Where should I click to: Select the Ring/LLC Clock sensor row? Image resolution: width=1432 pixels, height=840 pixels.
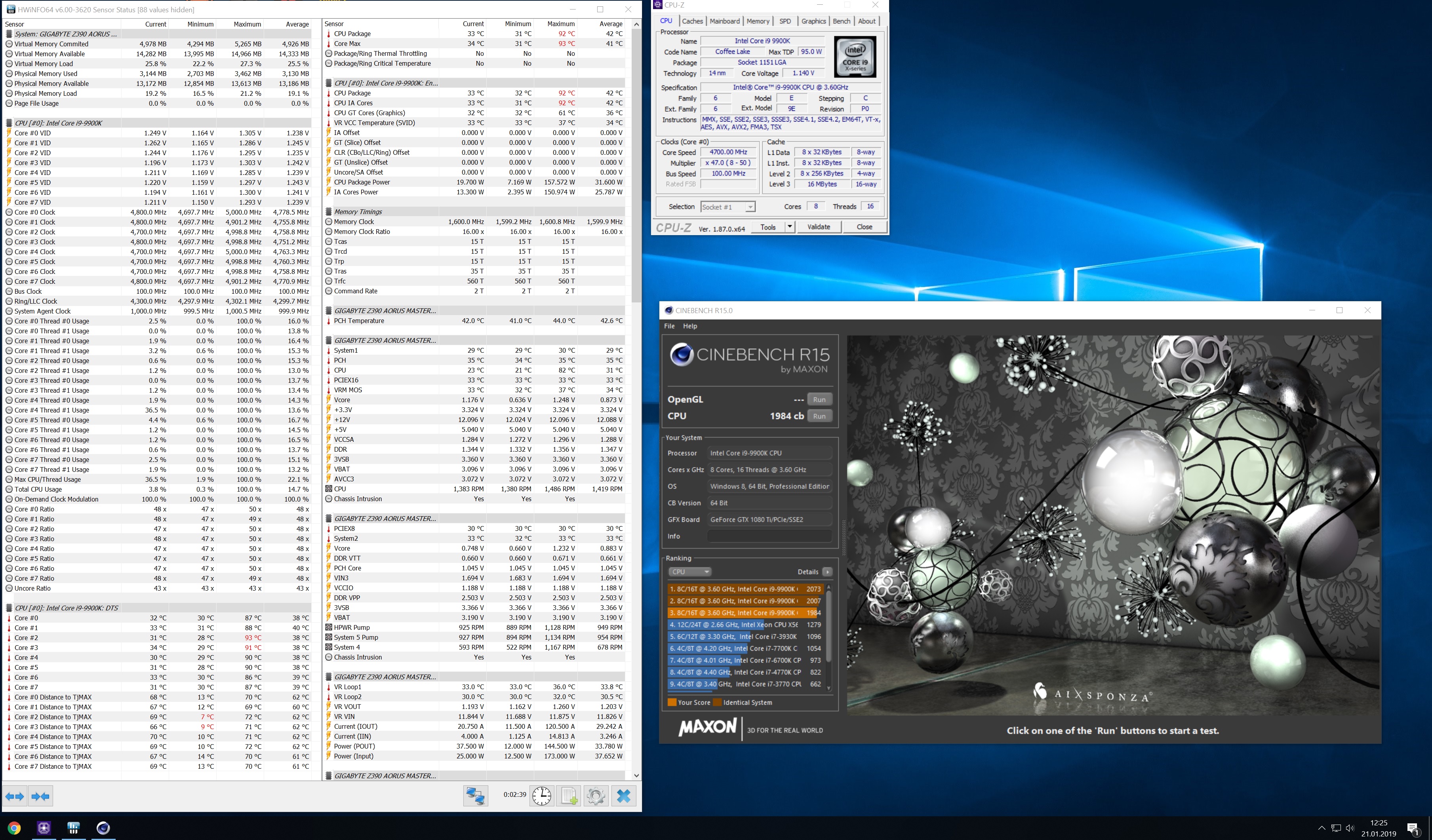pyautogui.click(x=157, y=302)
